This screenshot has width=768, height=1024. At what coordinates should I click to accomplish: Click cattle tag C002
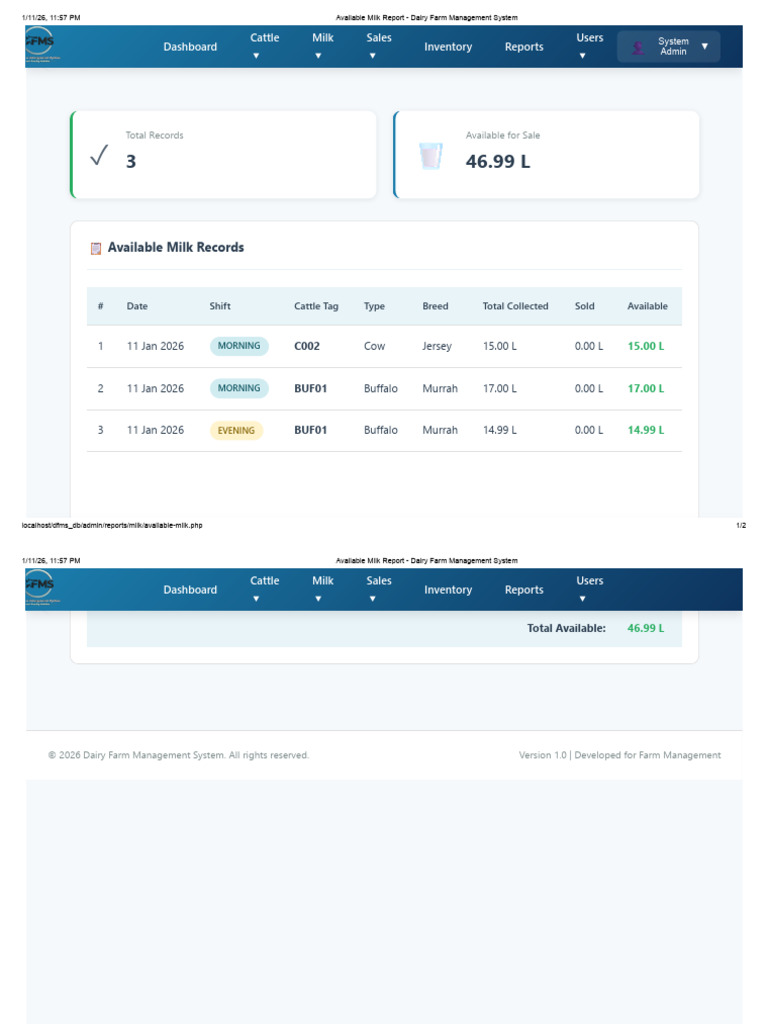tap(307, 346)
